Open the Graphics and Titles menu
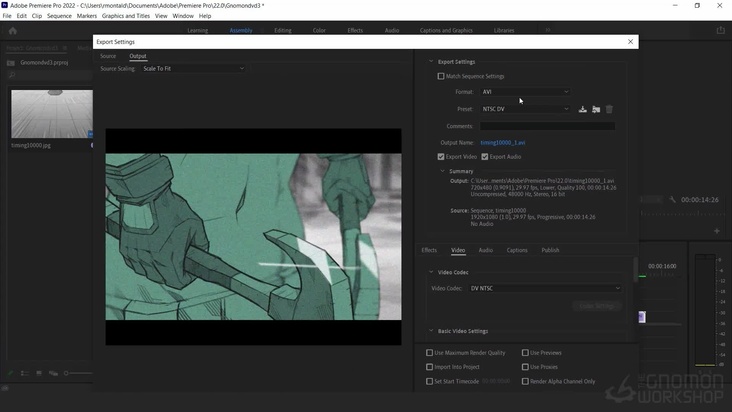 (x=126, y=16)
